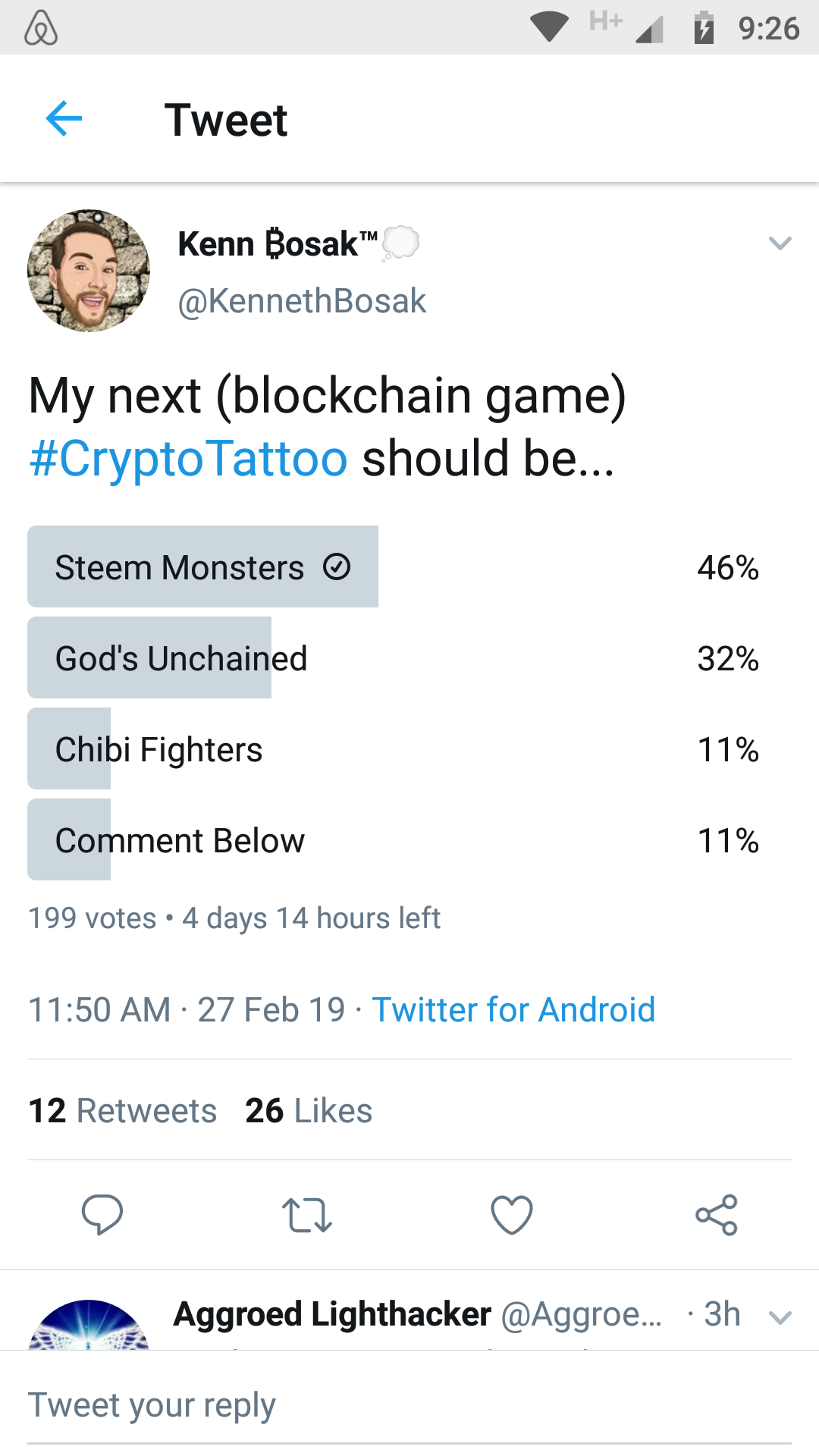This screenshot has width=819, height=1456.
Task: Open the #CryptoTattoo hashtag link
Action: (x=188, y=458)
